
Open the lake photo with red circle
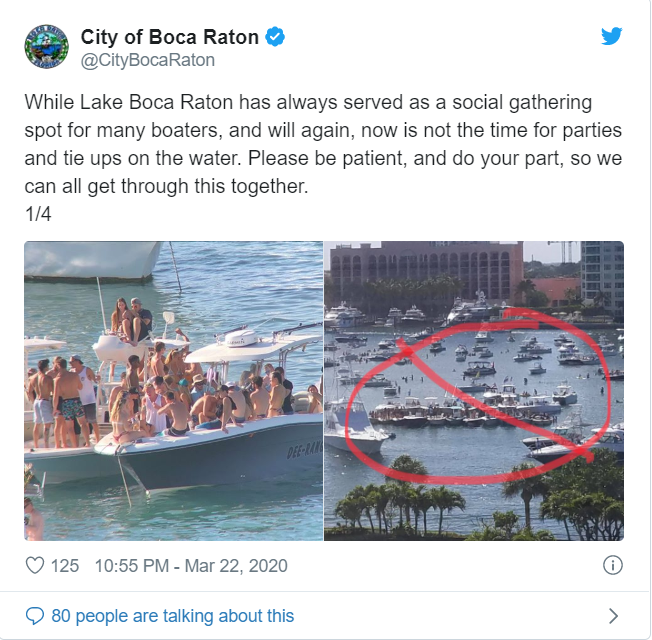[474, 390]
